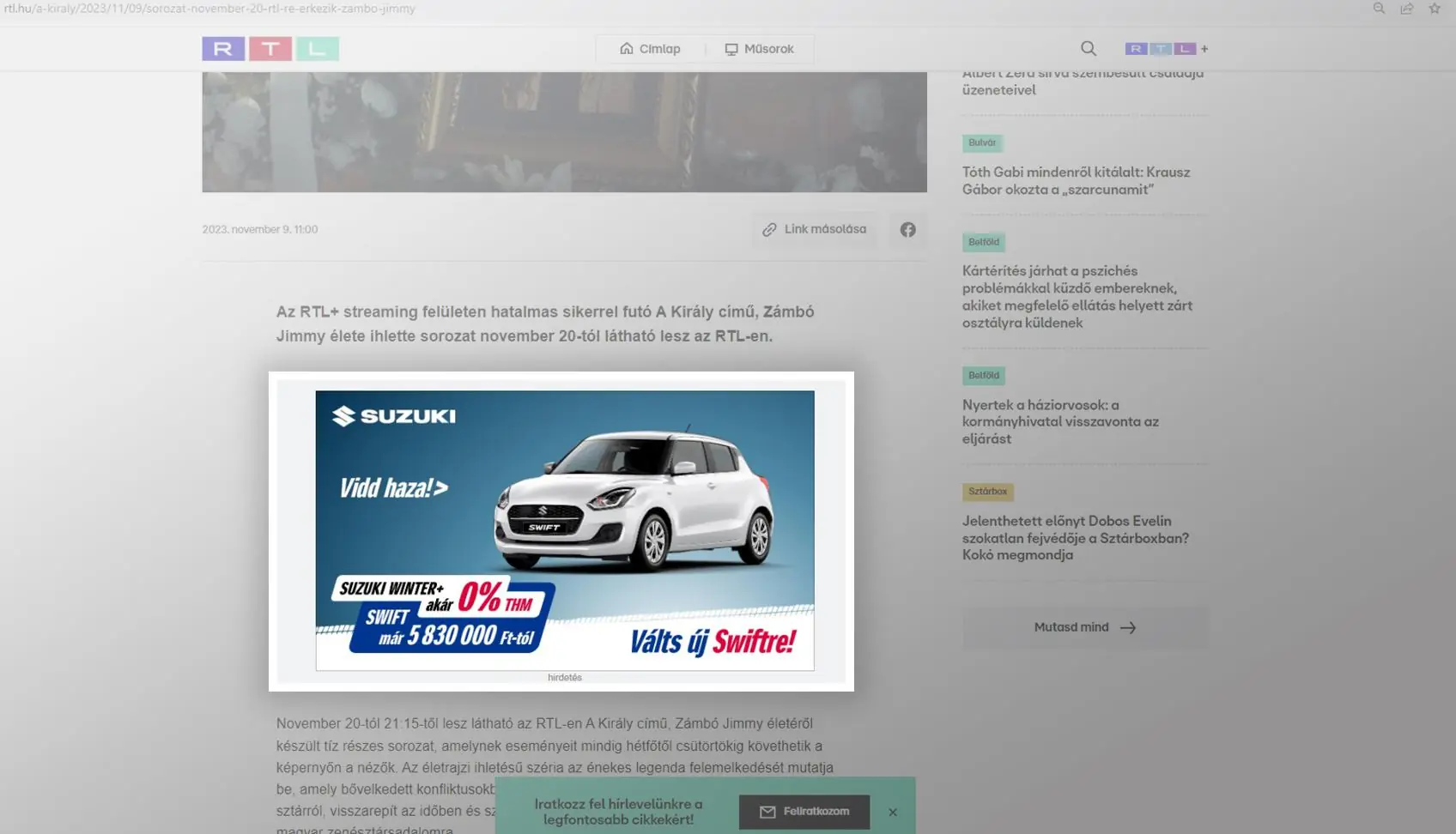Open the RTL+ streaming logo link
Viewport: 1456px width, 834px height.
[1167, 49]
